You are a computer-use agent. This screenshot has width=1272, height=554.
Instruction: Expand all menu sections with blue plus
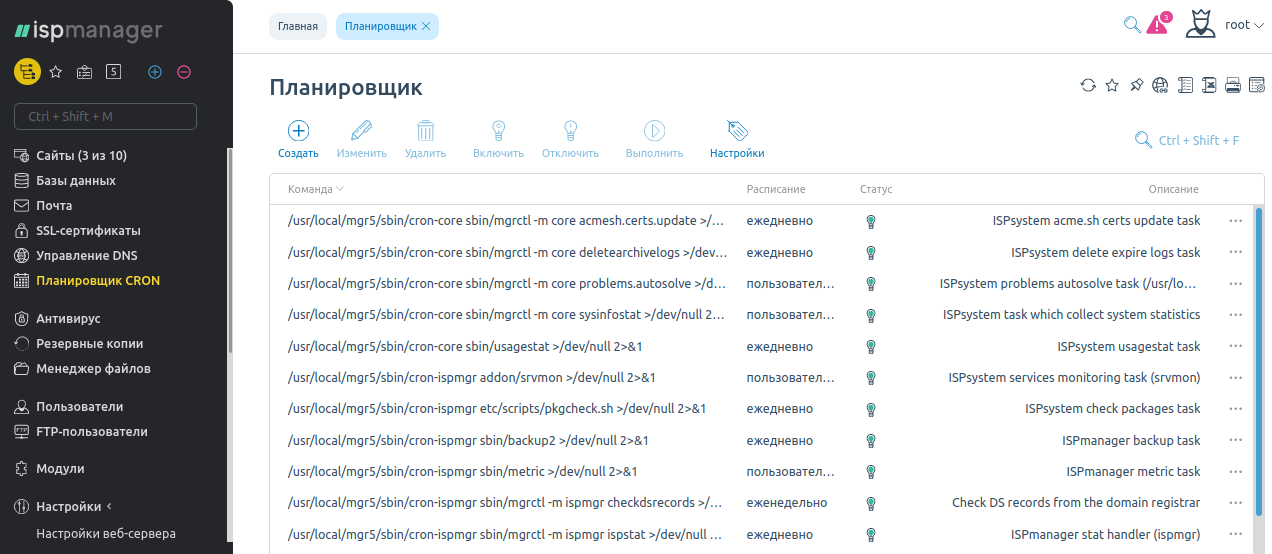155,72
